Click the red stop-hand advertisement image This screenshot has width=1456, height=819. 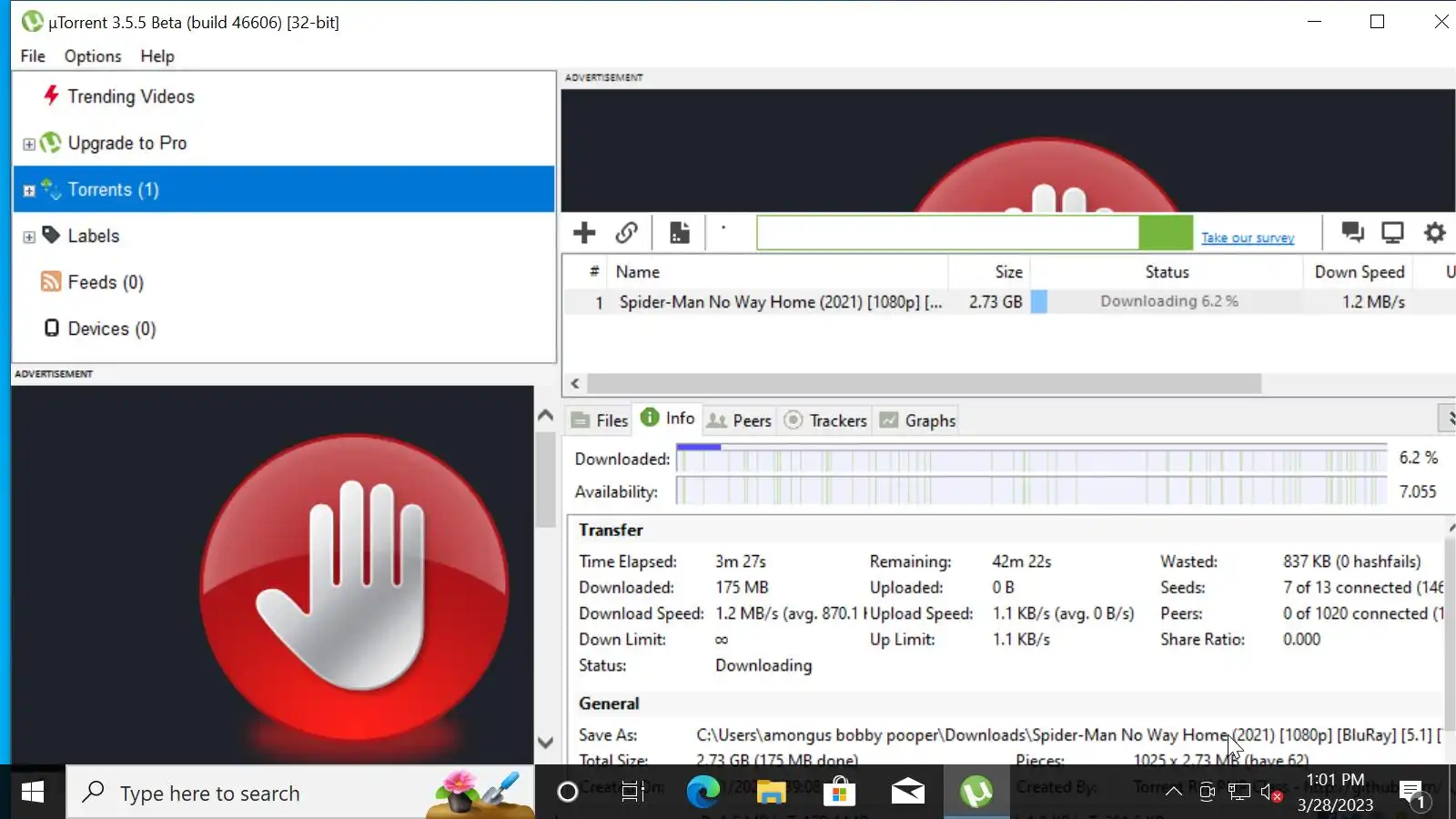point(354,587)
